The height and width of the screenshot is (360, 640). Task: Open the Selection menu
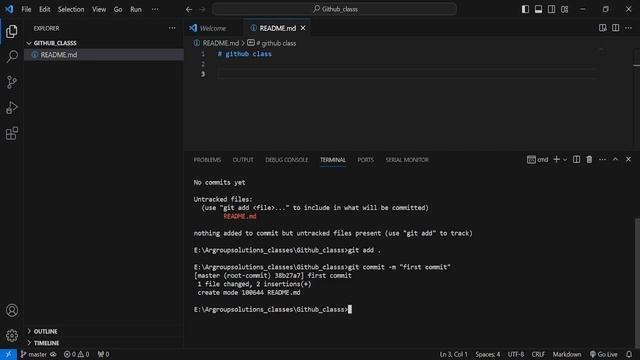point(71,9)
